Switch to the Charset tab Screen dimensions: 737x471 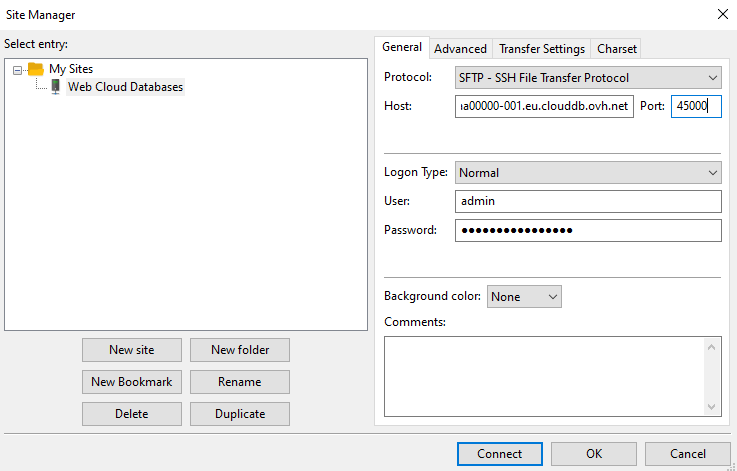tap(617, 49)
